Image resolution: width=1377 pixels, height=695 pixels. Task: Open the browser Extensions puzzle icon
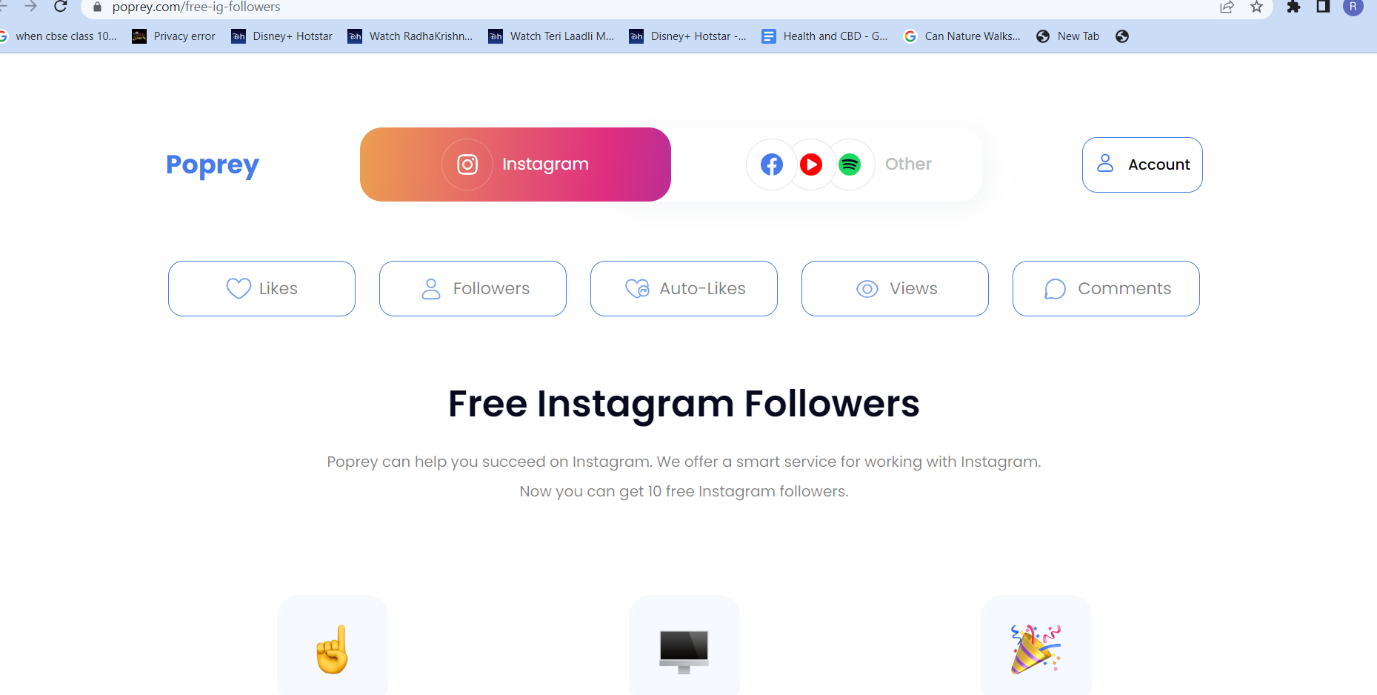1293,6
